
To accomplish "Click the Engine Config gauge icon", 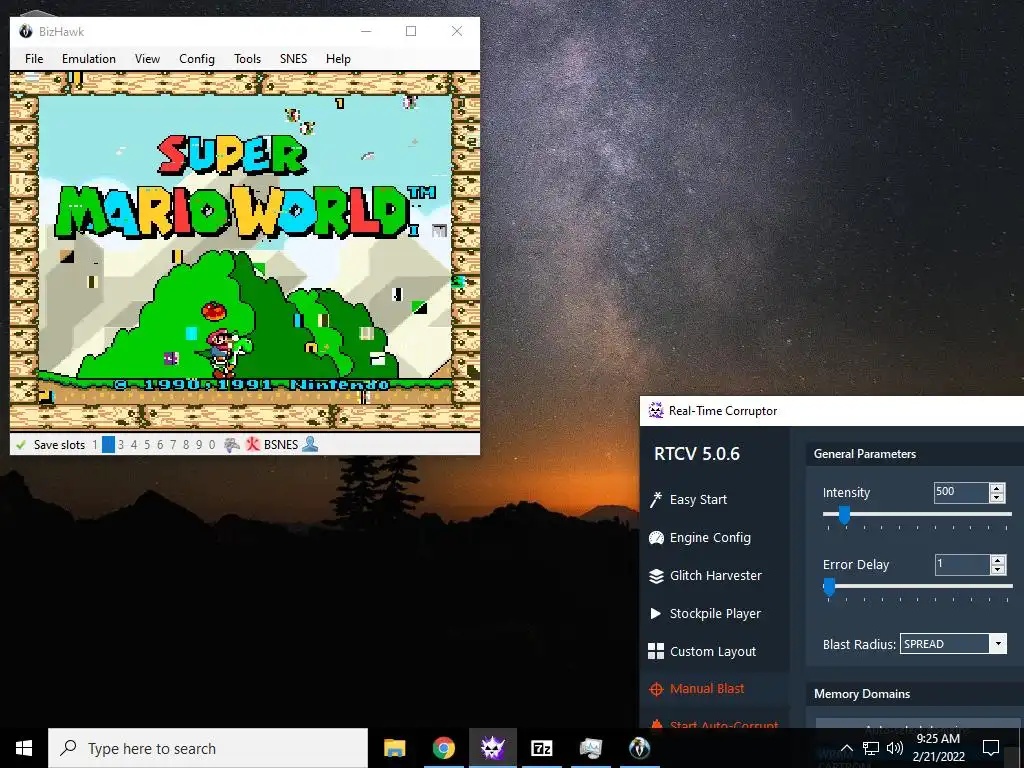I will coord(656,537).
